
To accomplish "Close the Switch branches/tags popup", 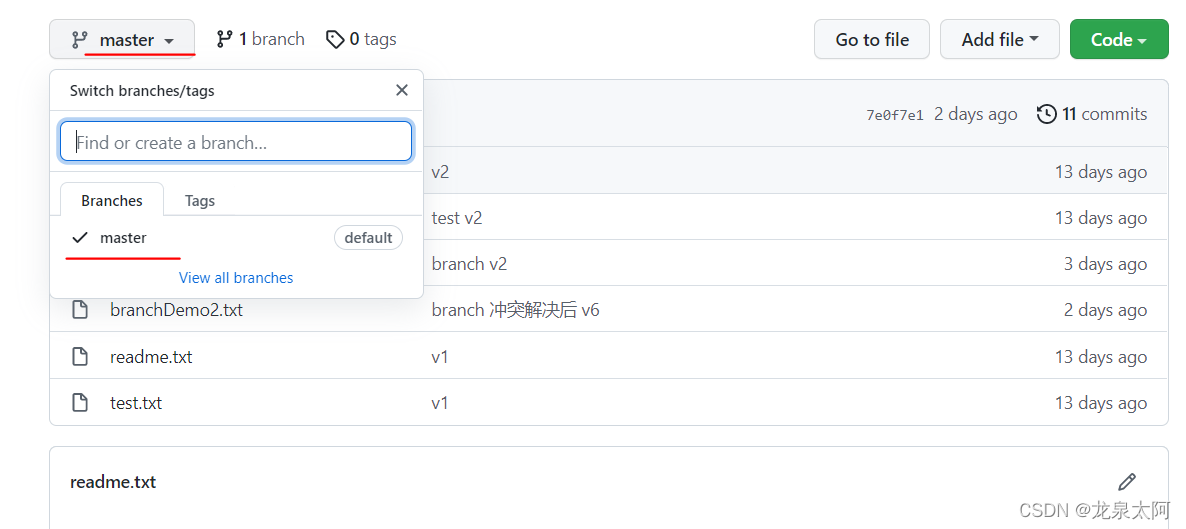I will 402,90.
